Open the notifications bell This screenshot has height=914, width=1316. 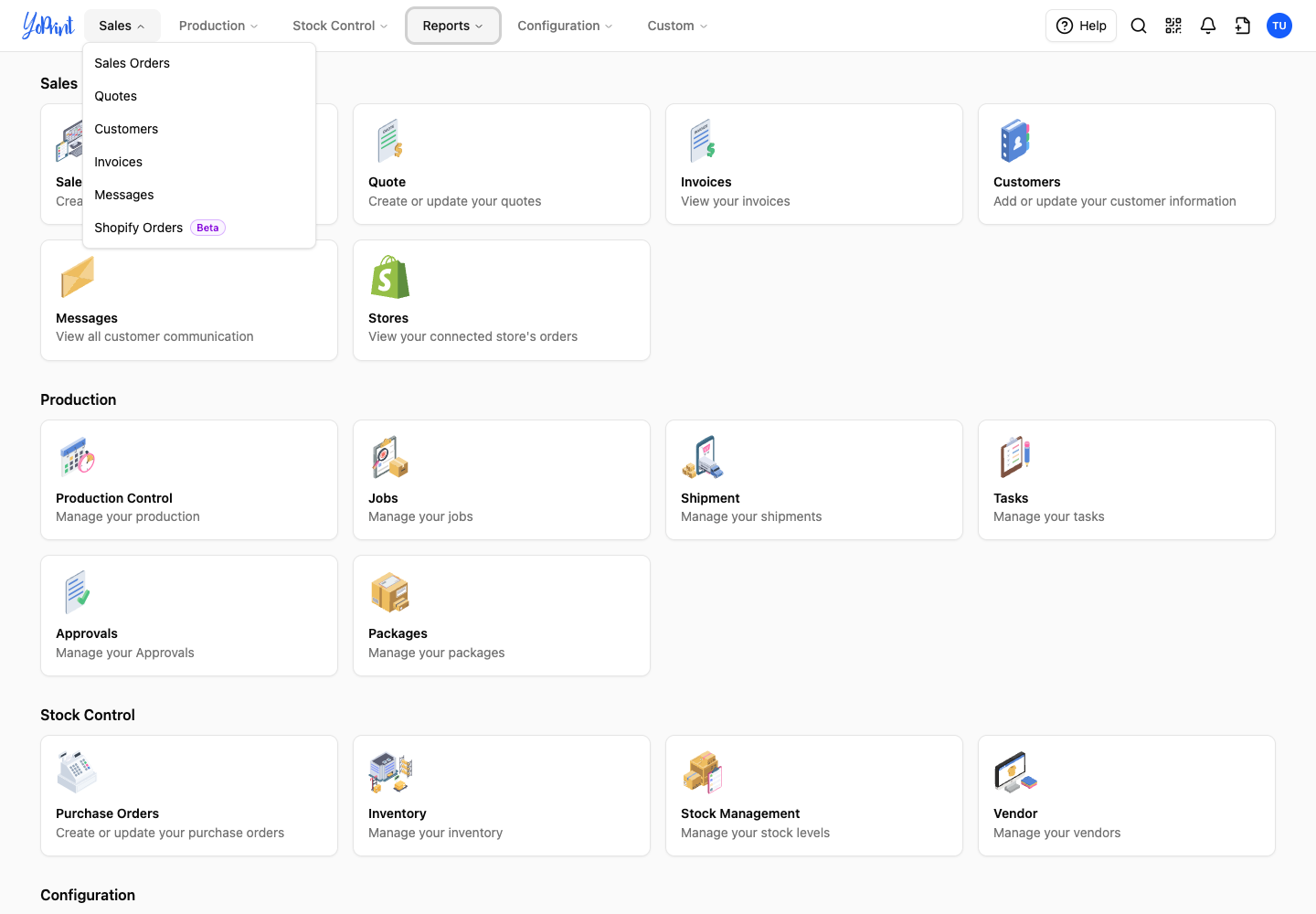coord(1208,26)
